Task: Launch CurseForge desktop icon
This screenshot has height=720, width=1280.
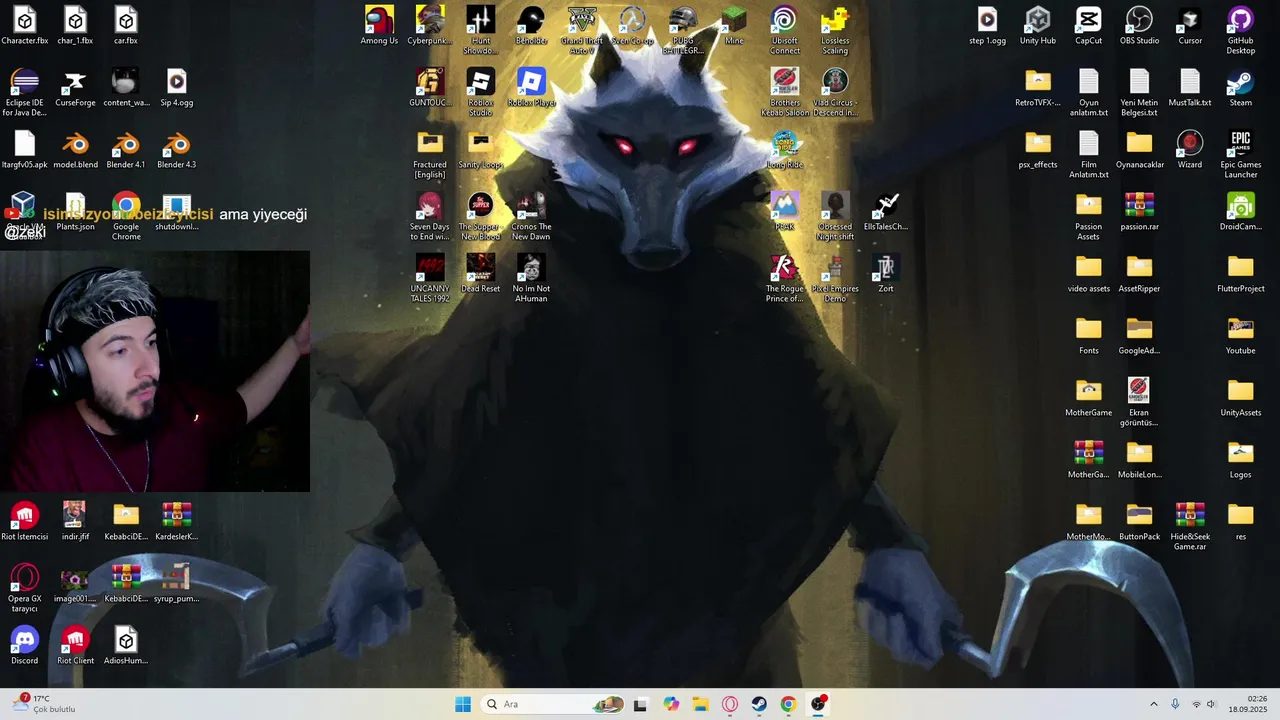Action: 75,88
